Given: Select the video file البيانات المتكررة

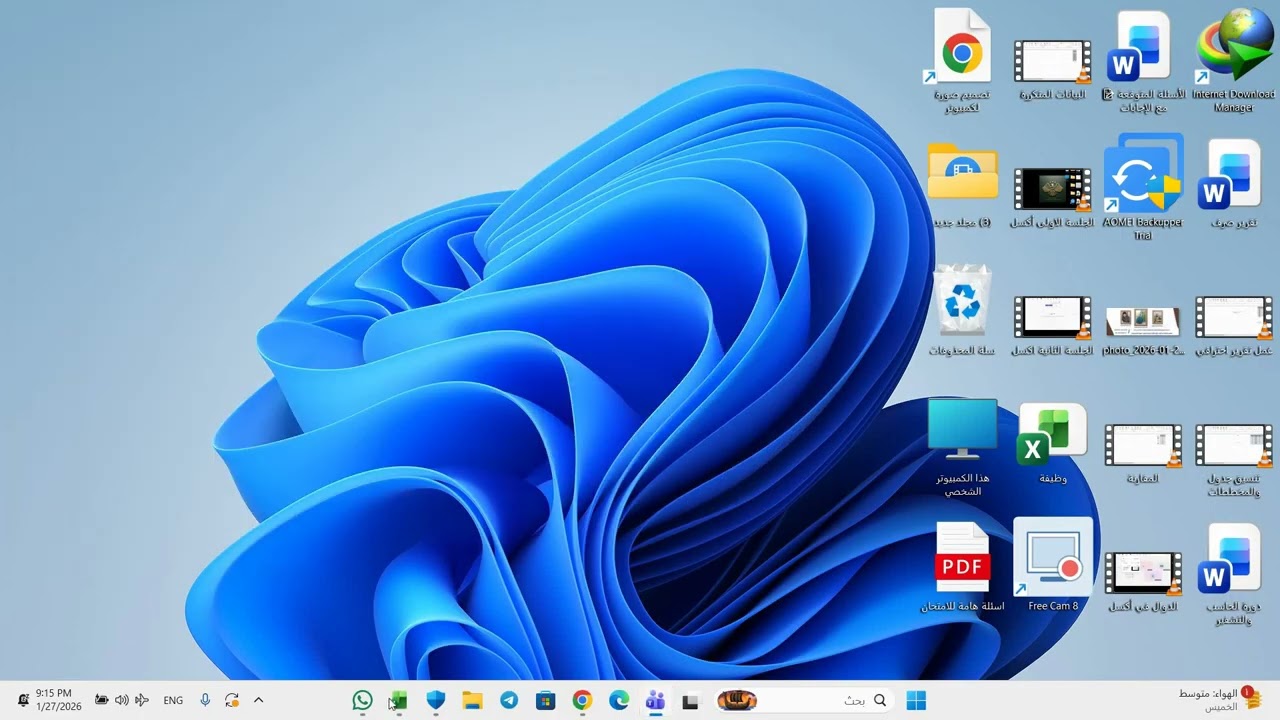Looking at the screenshot, I should tap(1052, 68).
